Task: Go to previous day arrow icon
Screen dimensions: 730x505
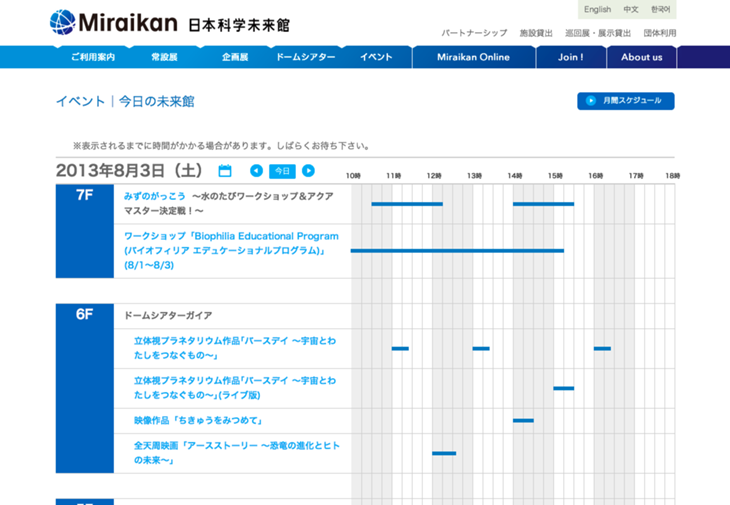Action: click(257, 171)
